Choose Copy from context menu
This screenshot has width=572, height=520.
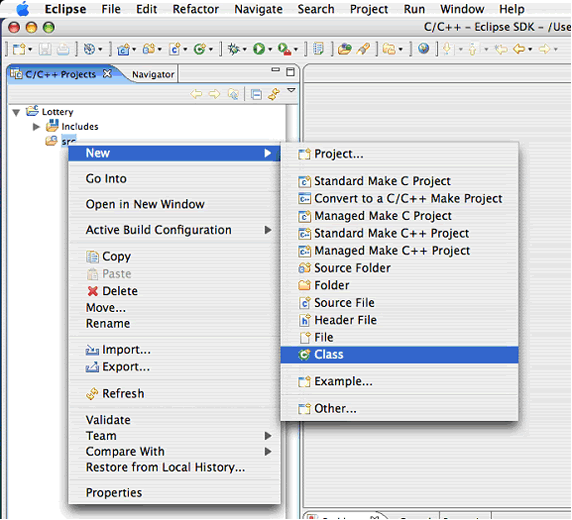(174, 257)
